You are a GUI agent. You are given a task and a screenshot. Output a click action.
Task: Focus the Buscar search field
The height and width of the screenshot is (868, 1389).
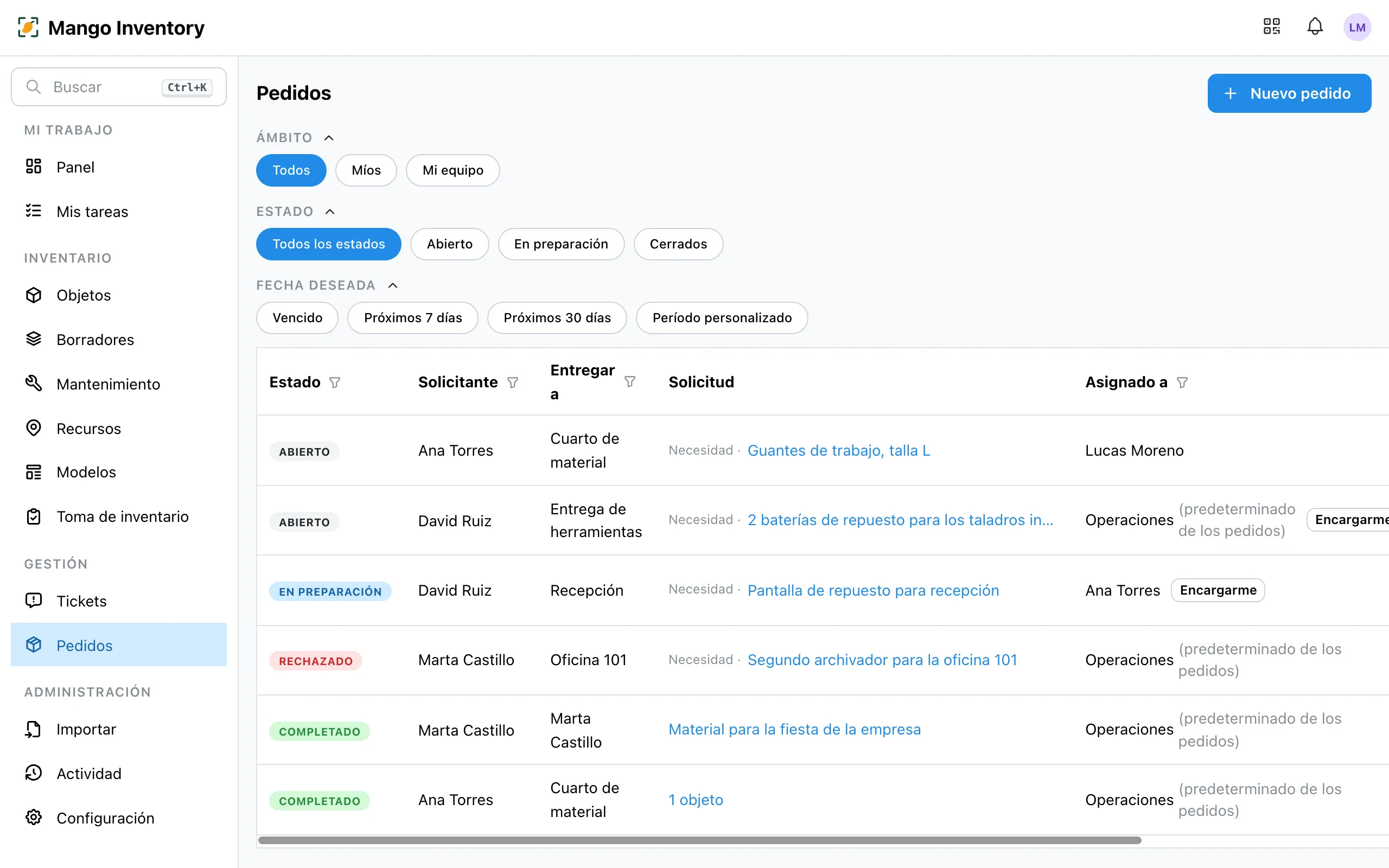[119, 87]
